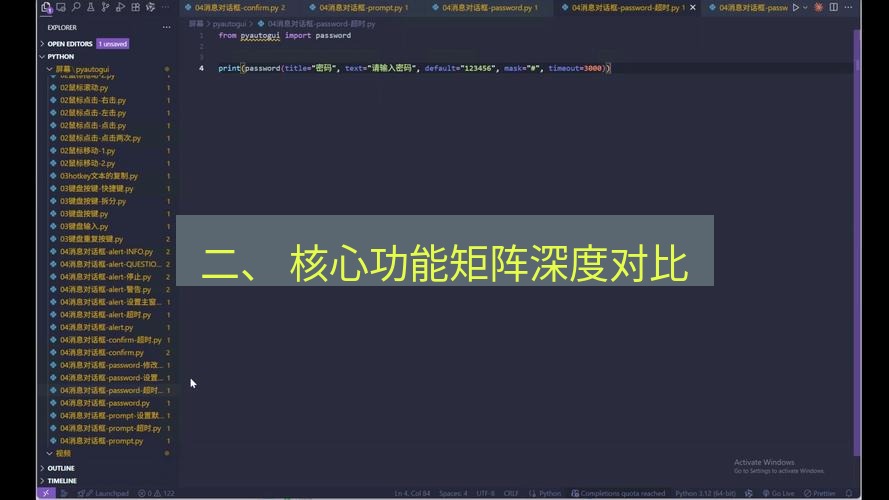
Task: Click Go Live in status bar
Action: (x=778, y=493)
